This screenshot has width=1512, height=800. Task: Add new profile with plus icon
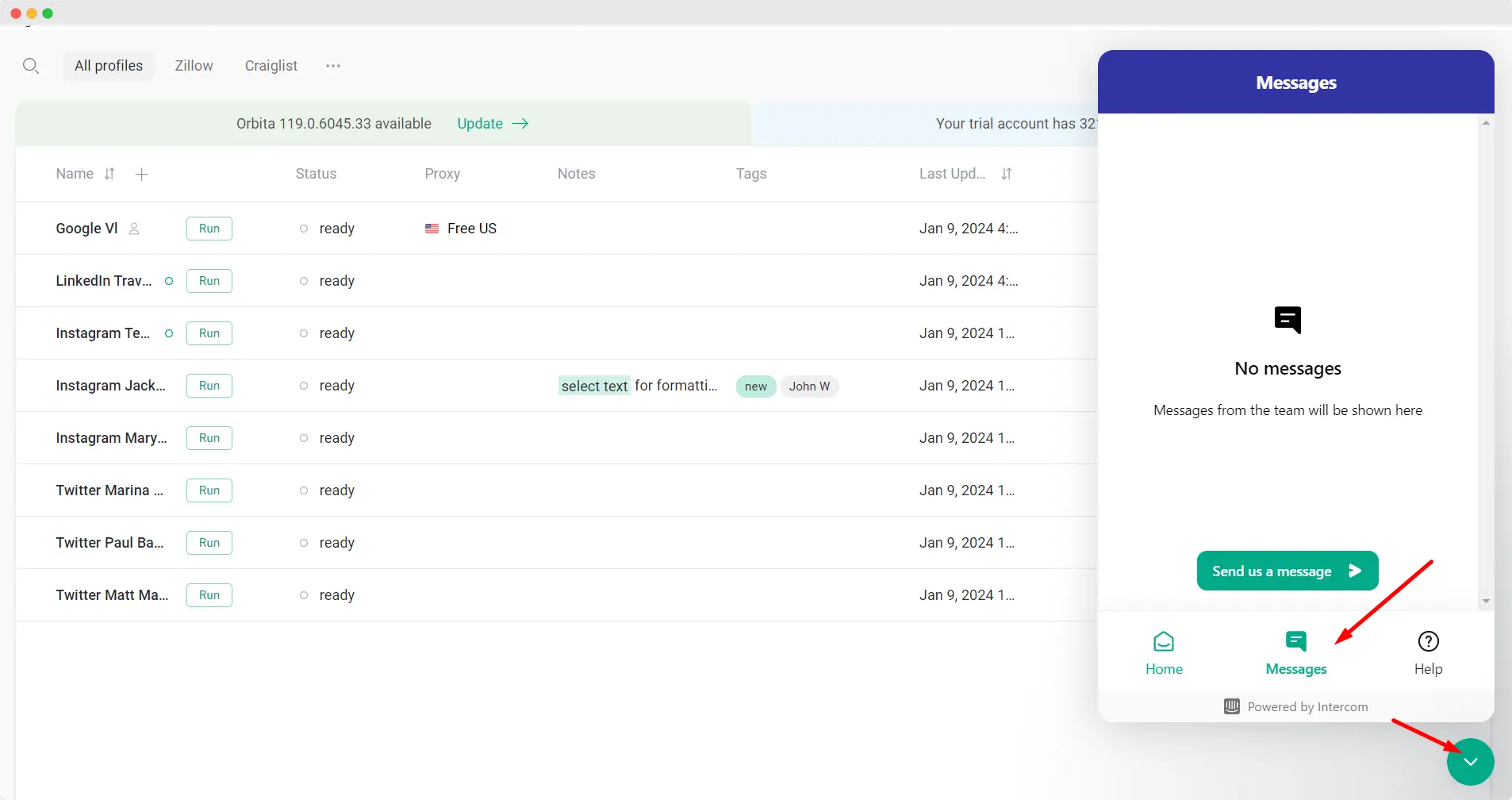tap(142, 174)
